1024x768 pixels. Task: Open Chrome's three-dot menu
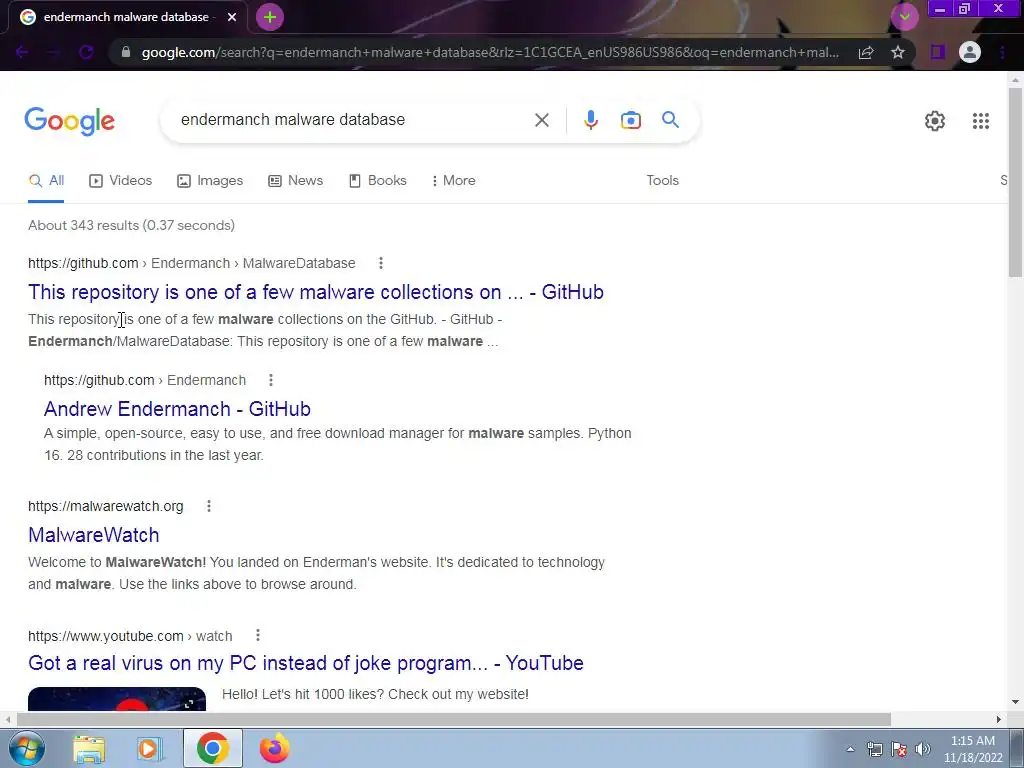(1002, 52)
